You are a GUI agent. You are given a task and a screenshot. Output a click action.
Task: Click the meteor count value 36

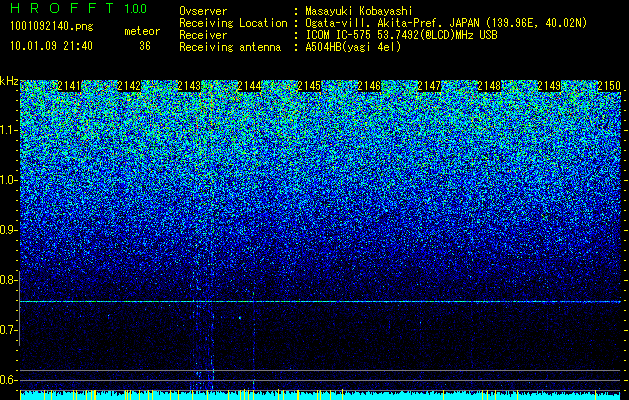pyautogui.click(x=145, y=46)
